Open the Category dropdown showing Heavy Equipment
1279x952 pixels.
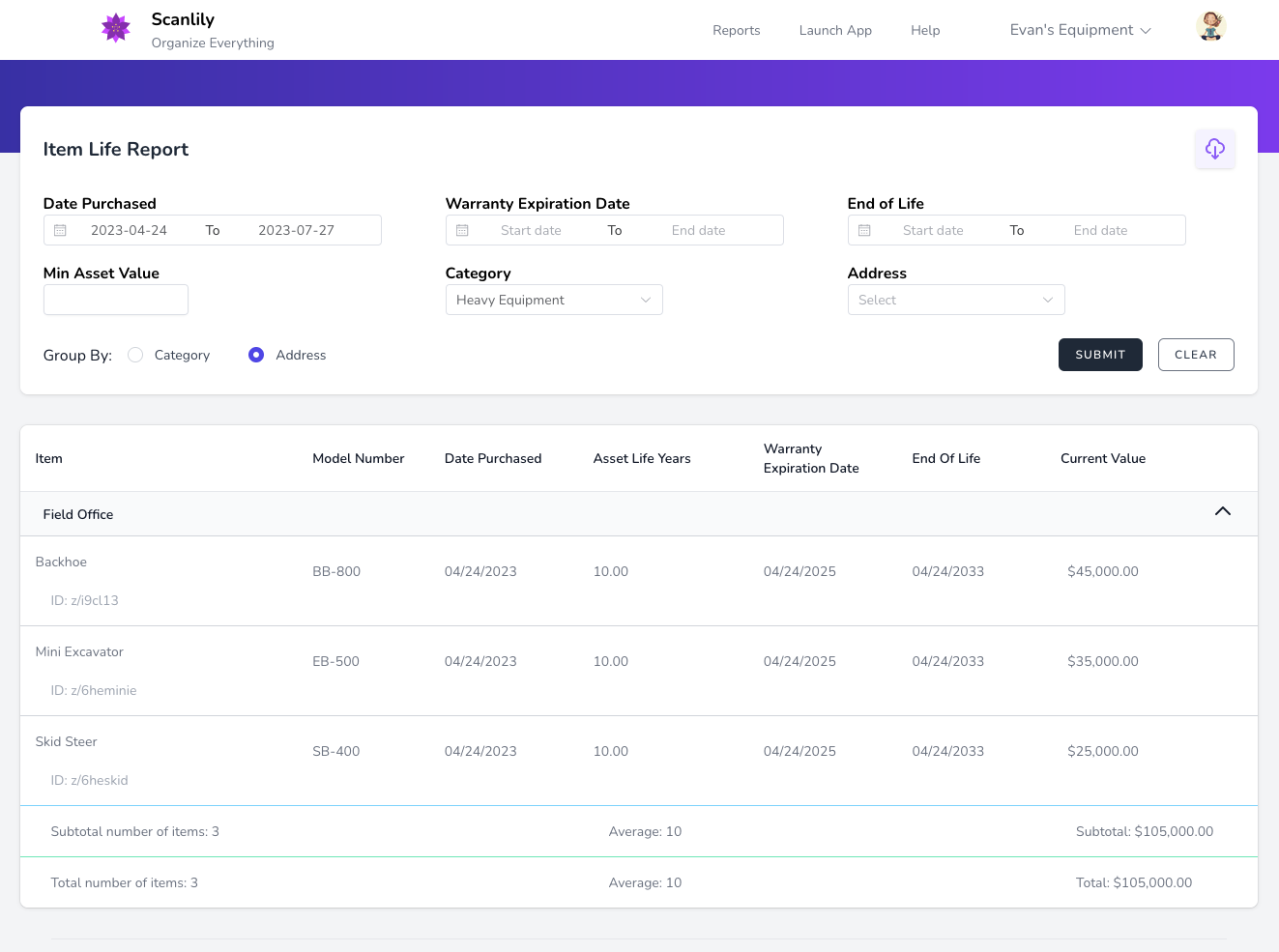click(x=553, y=300)
